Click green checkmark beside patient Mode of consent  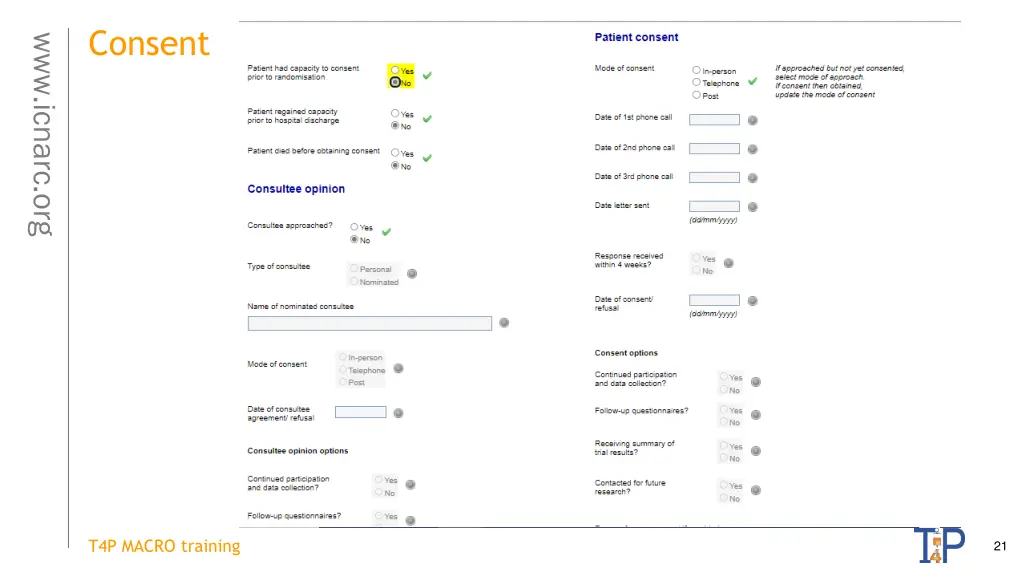[753, 82]
